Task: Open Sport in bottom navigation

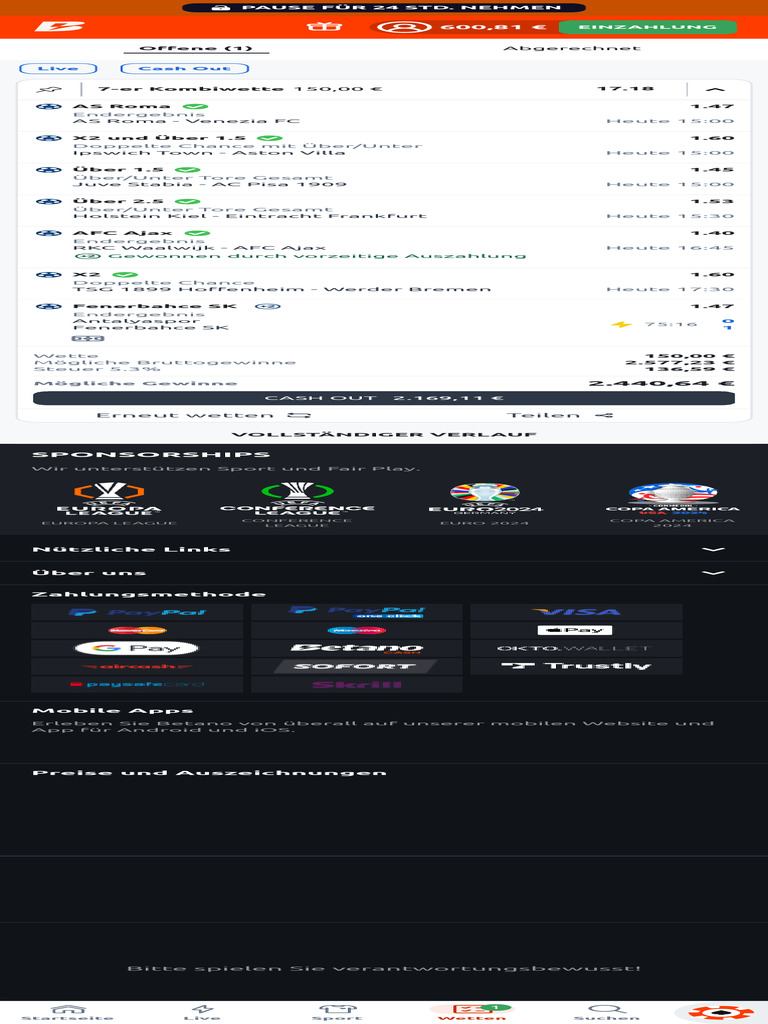Action: pos(337,1012)
